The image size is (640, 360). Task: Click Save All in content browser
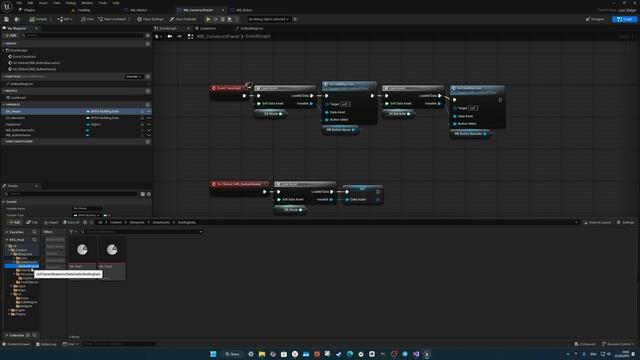click(71, 222)
